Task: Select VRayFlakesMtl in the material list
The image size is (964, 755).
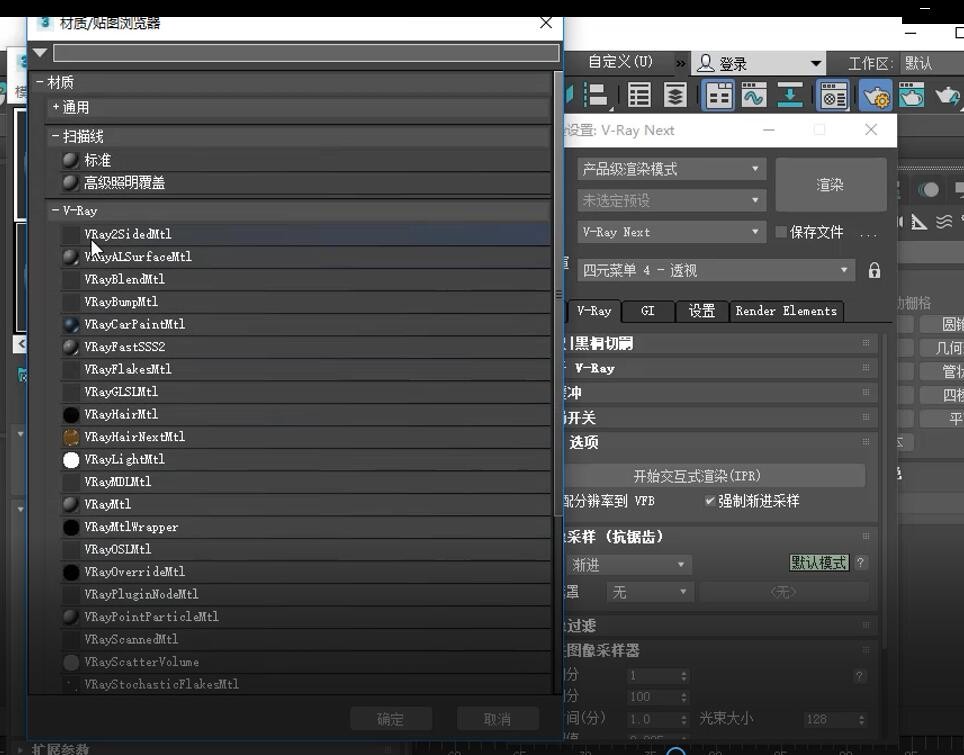Action: pyautogui.click(x=305, y=370)
